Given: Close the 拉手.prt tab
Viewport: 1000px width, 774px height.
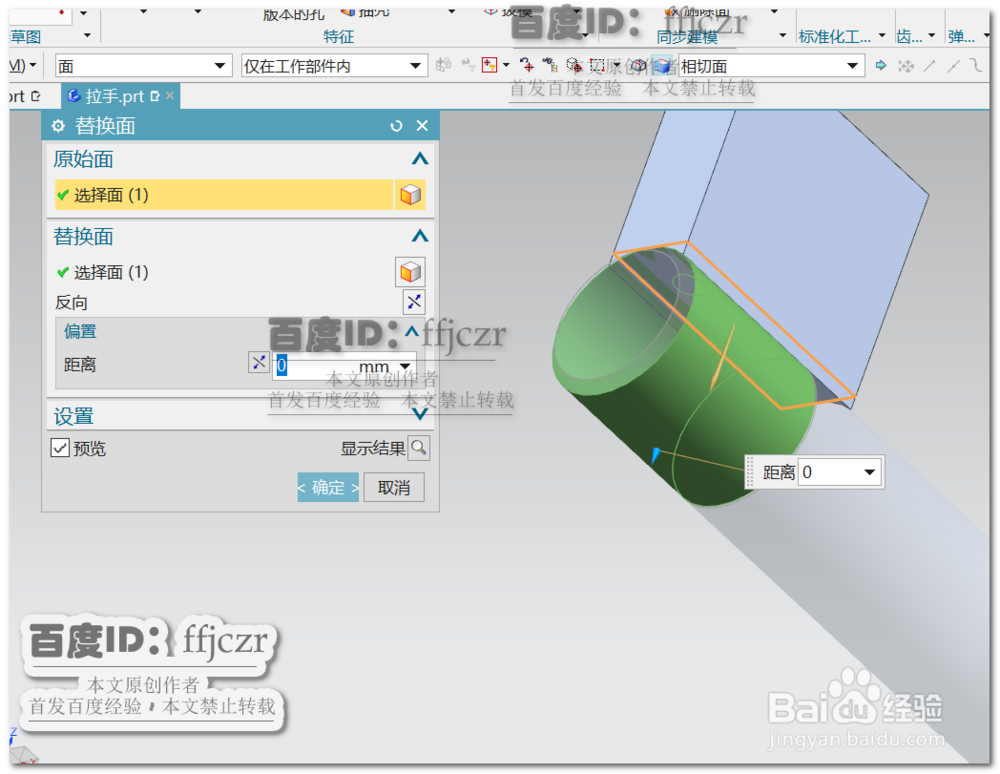Looking at the screenshot, I should 170,96.
